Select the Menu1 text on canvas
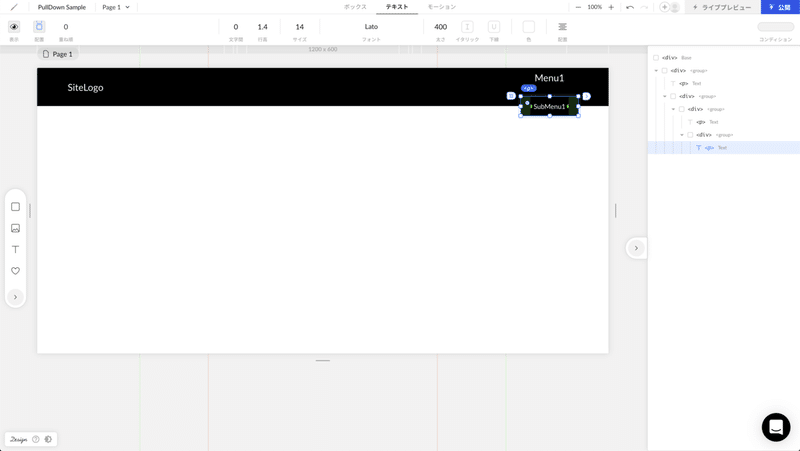Screen dimensions: 800x451 click(x=549, y=78)
